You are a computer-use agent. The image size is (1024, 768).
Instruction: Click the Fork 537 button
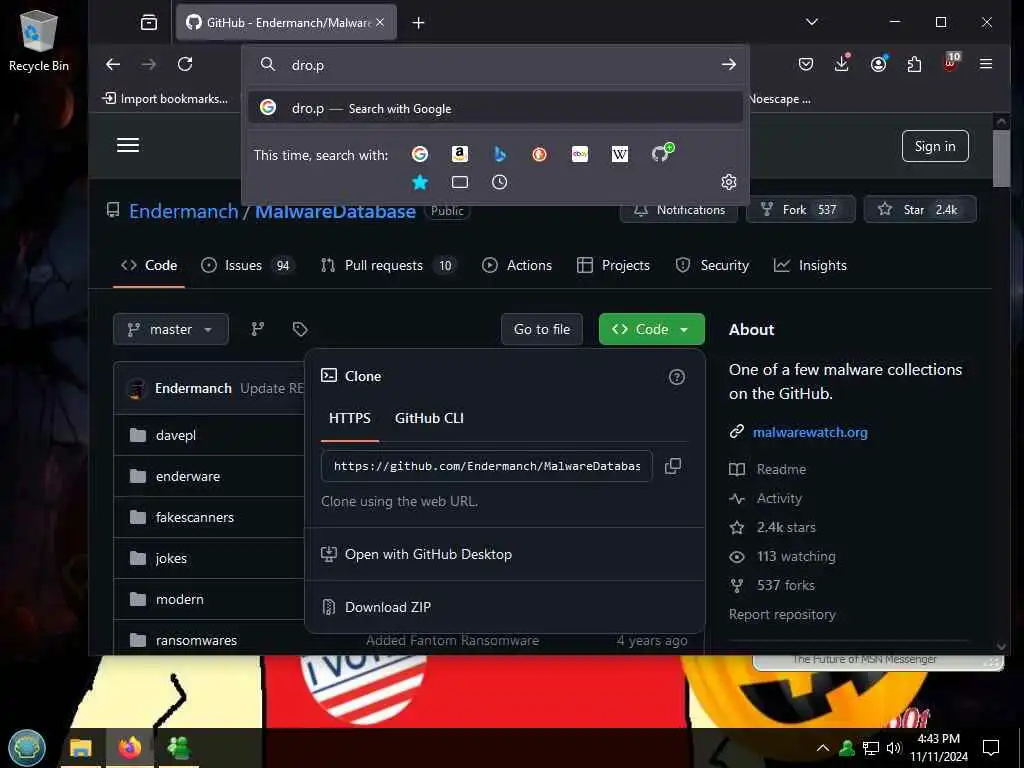coord(801,209)
